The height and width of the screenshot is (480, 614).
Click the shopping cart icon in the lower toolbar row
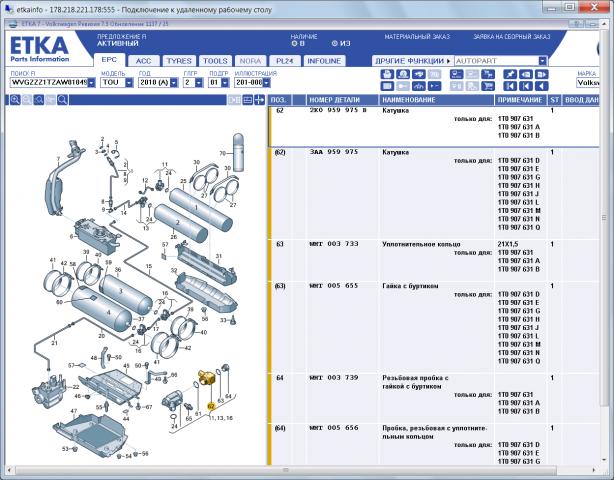point(488,86)
